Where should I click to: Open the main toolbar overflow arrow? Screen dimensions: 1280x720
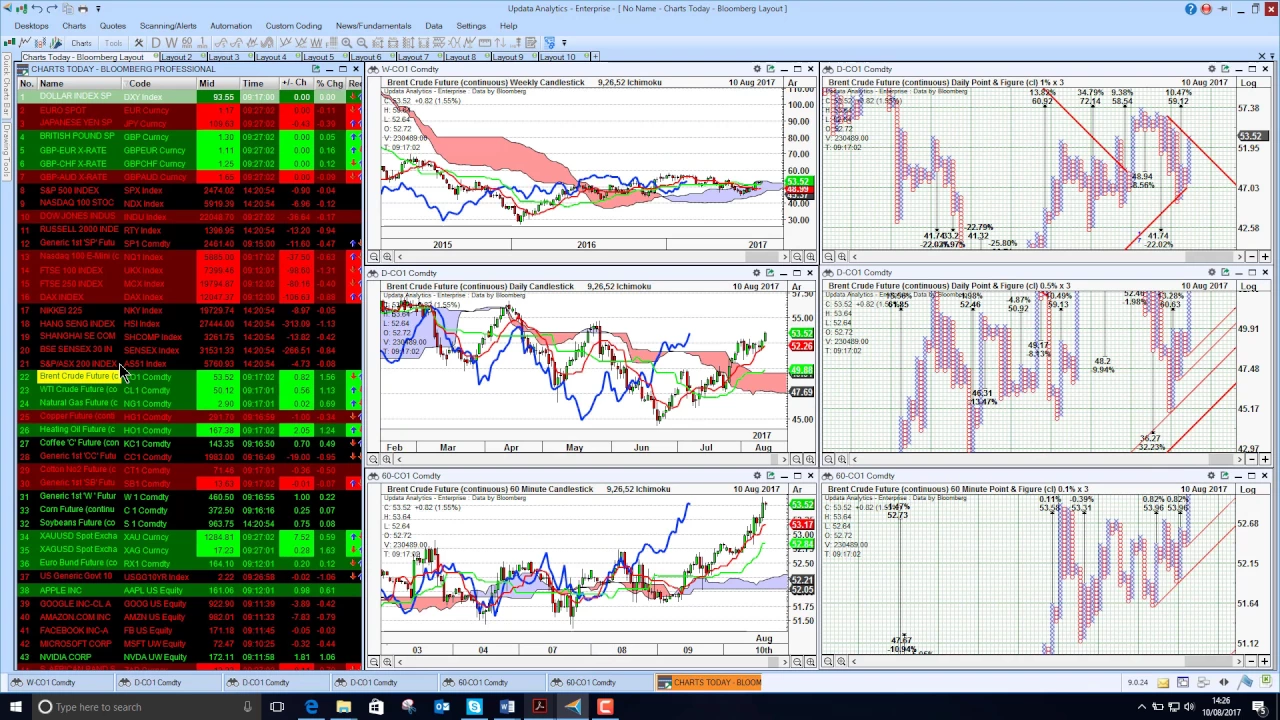pos(564,43)
